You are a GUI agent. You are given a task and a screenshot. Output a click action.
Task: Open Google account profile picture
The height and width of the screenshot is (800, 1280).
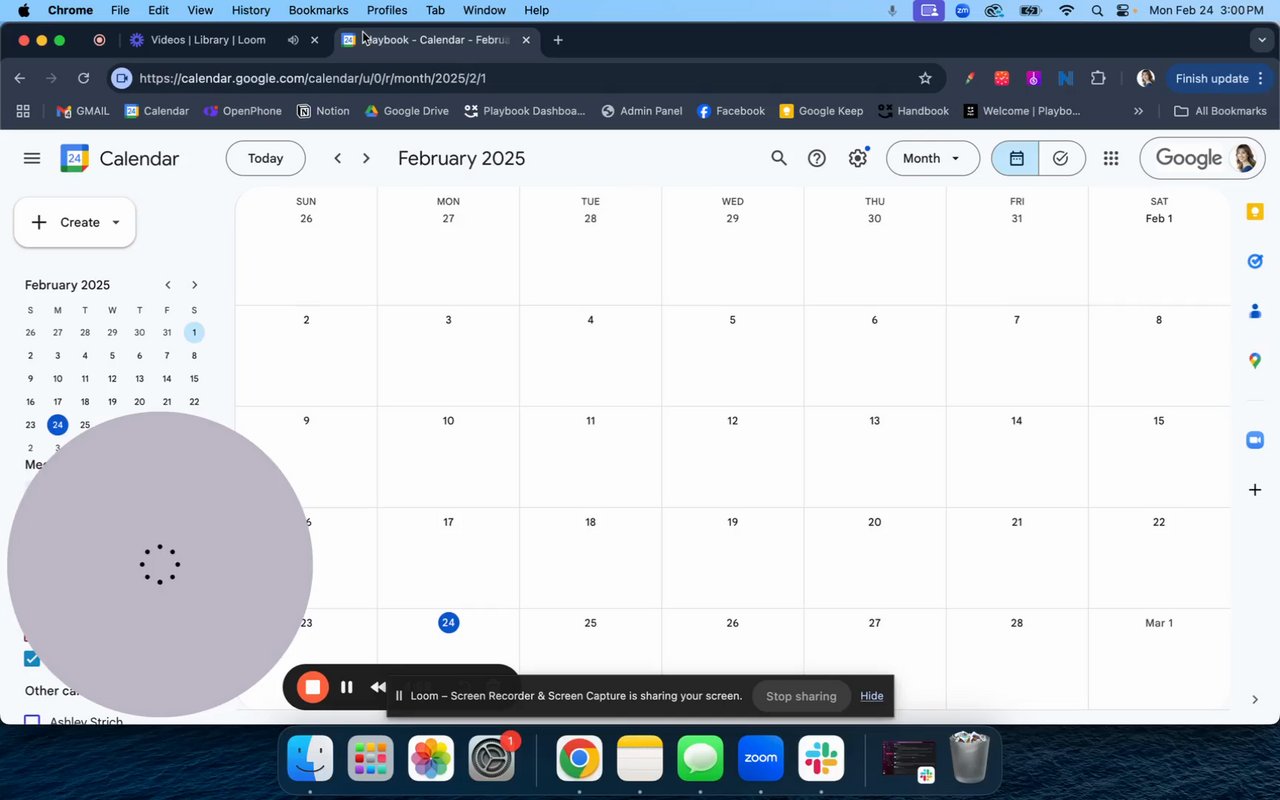[1245, 158]
